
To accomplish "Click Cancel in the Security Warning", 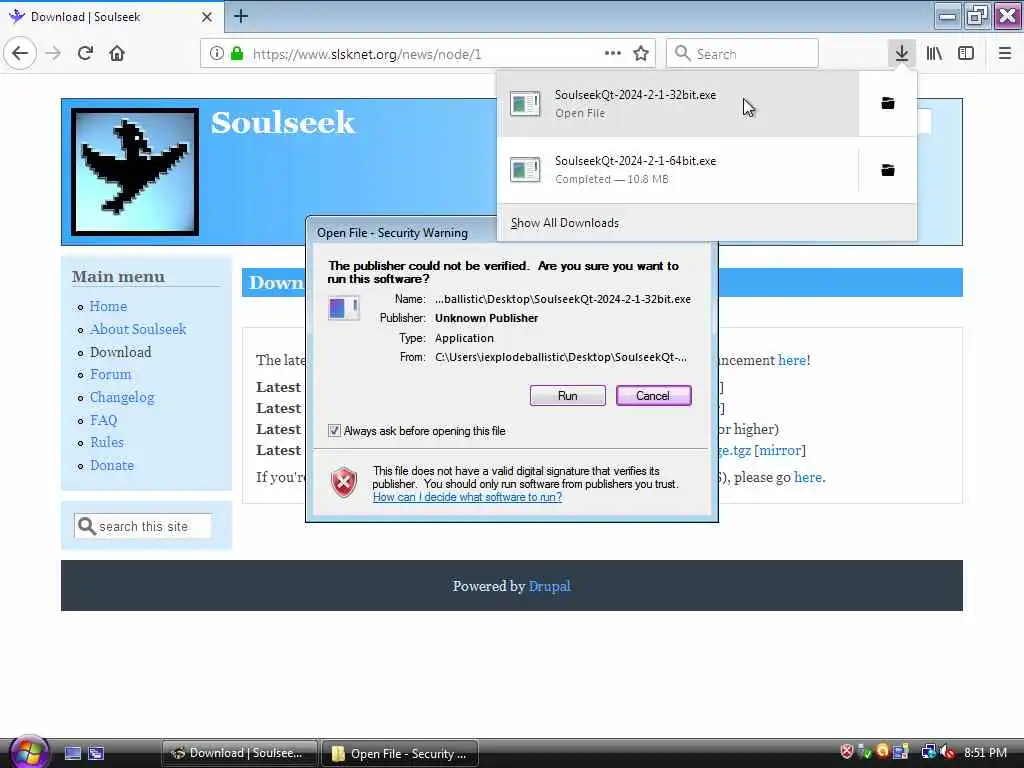I will [653, 396].
